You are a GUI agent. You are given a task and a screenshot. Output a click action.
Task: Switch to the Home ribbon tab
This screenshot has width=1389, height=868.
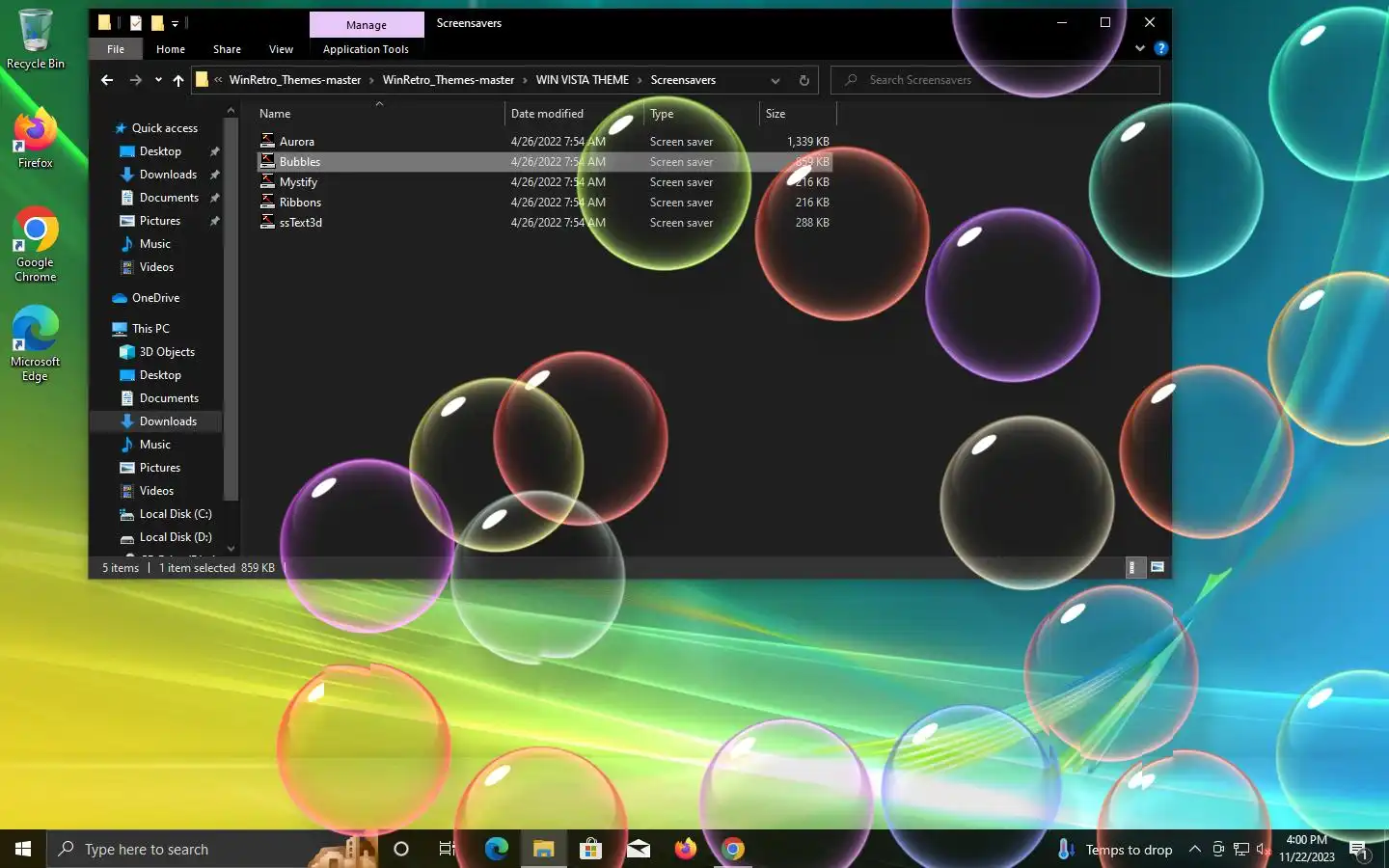(x=171, y=49)
